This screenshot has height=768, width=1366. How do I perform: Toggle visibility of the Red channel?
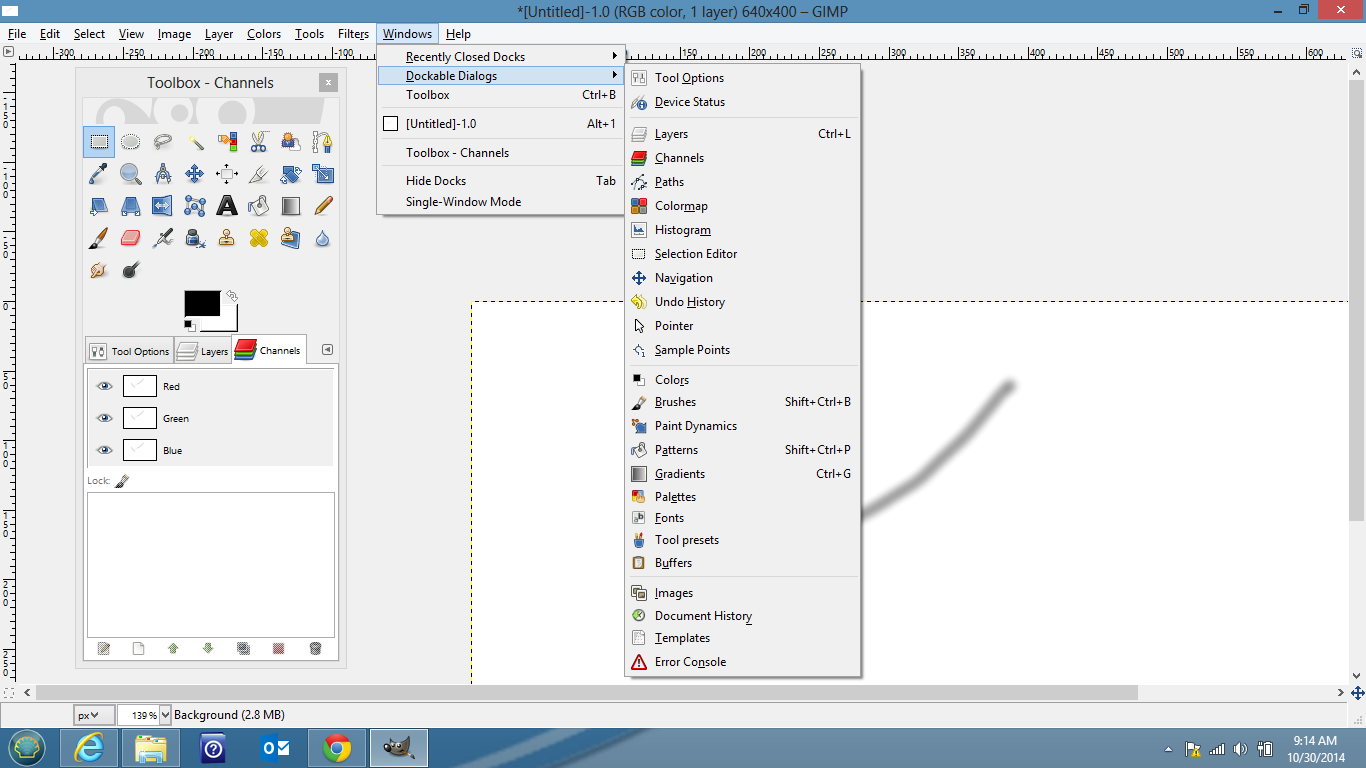(x=104, y=386)
